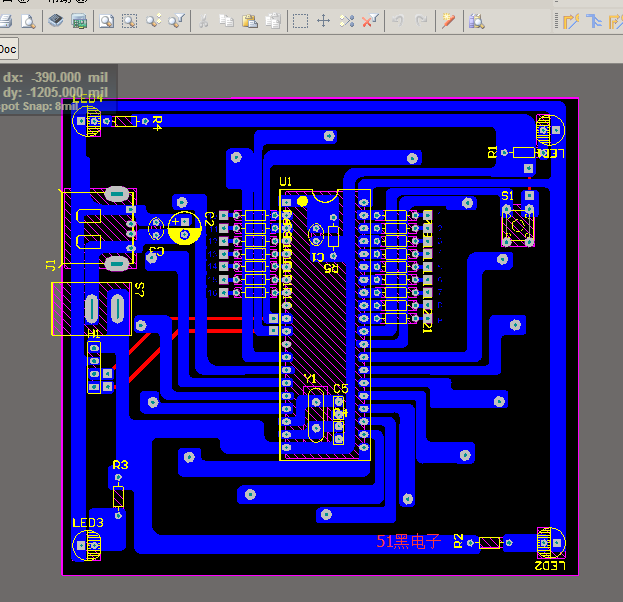This screenshot has height=602, width=623.
Task: Select the Zoom Area tool
Action: 130,21
